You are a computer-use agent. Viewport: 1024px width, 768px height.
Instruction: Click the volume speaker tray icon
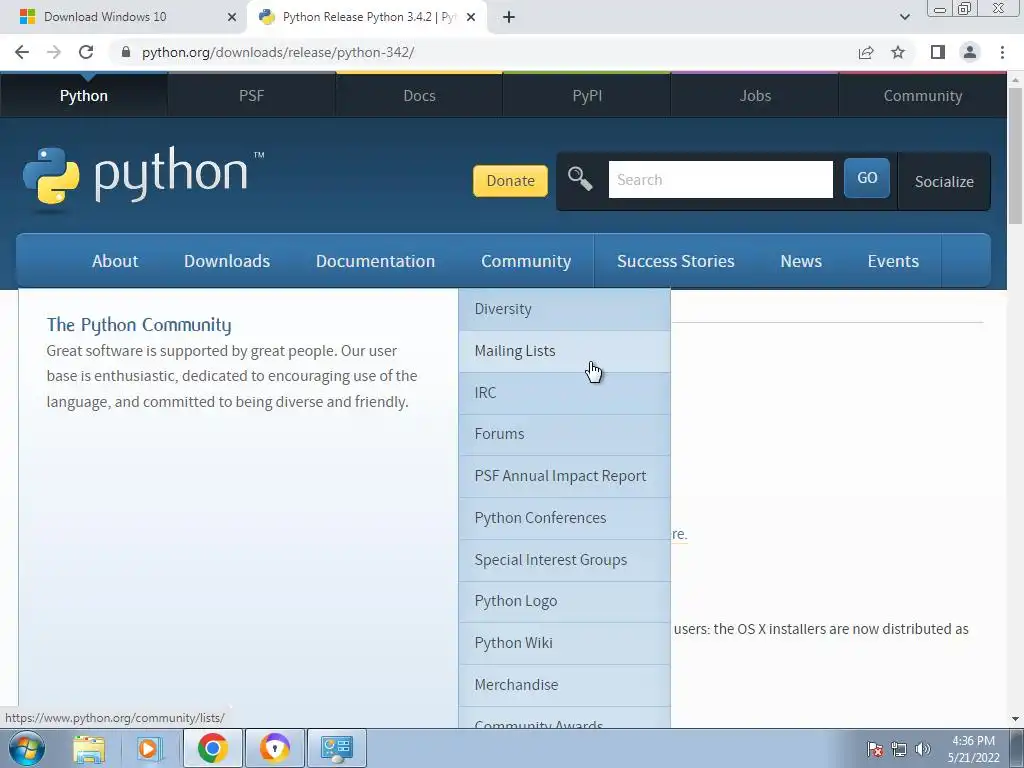(923, 749)
